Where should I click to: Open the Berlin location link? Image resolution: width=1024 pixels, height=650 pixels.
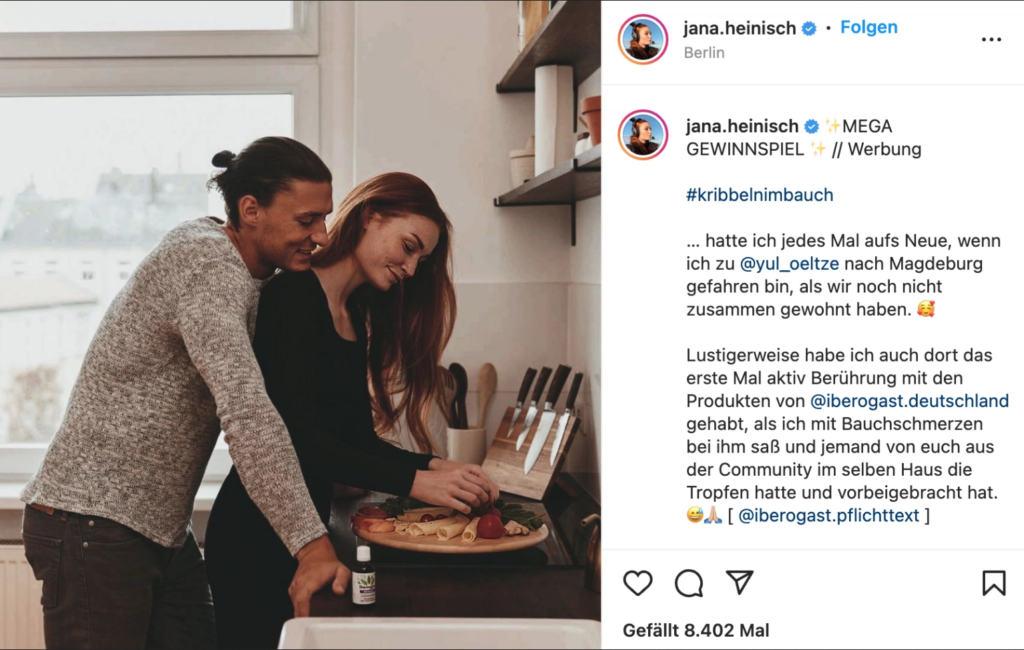click(x=704, y=52)
